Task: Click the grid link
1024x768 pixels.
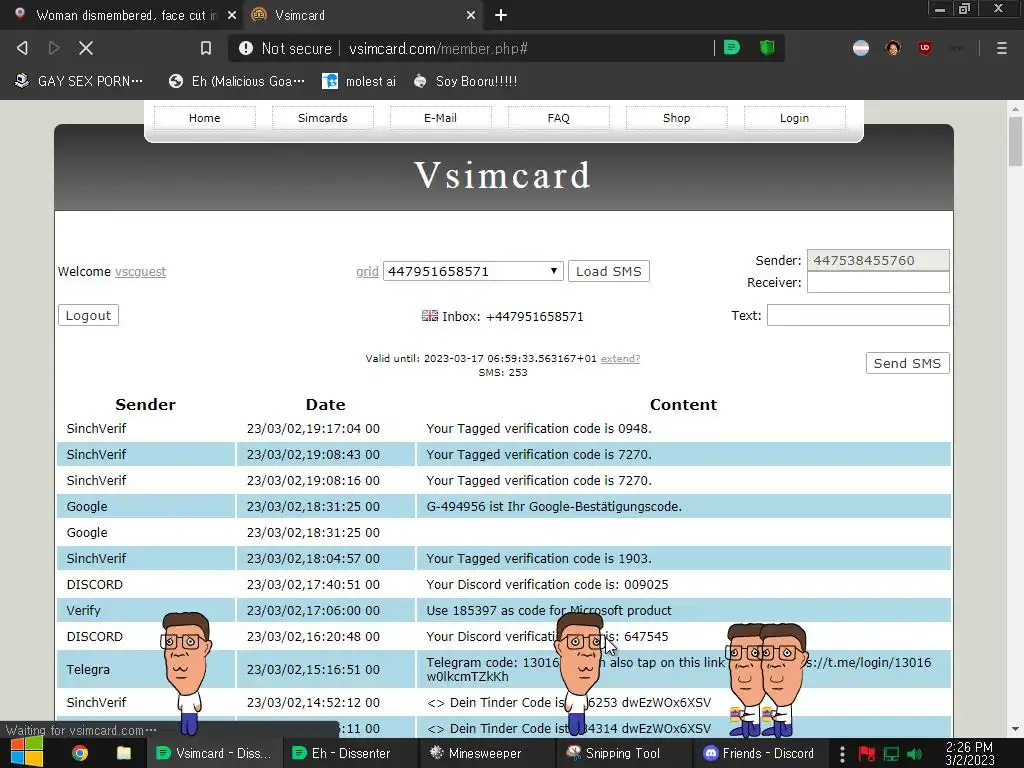Action: pos(367,272)
